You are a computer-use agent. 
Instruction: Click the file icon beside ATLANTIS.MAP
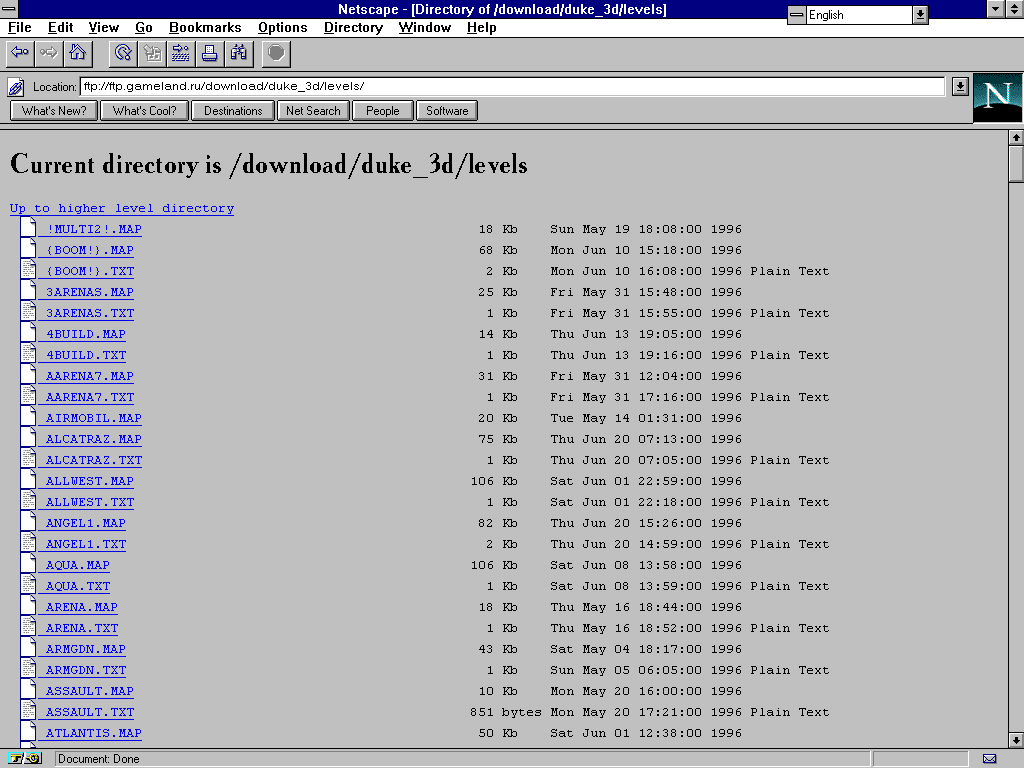[28, 731]
